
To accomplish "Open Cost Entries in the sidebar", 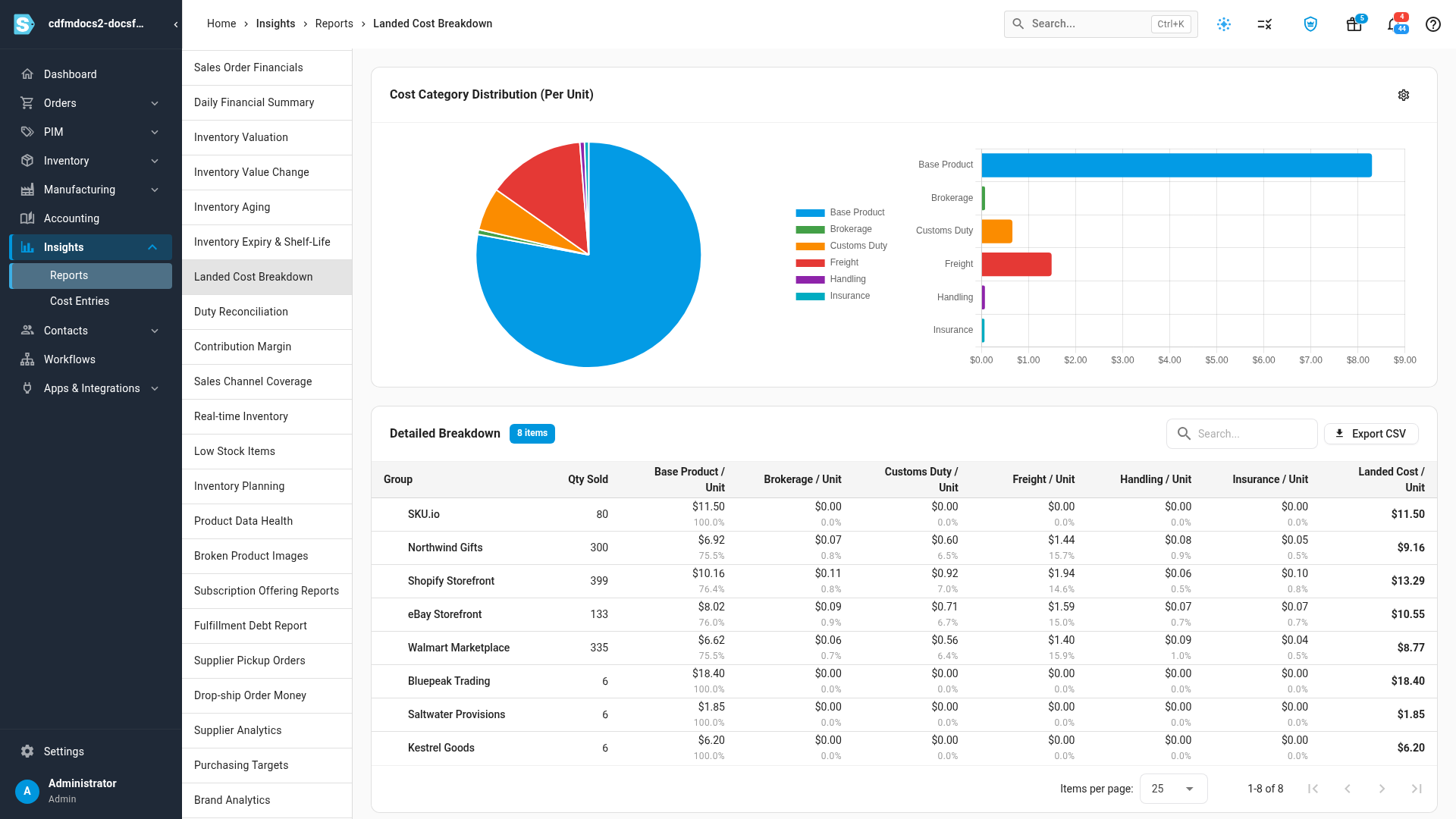I will click(80, 301).
